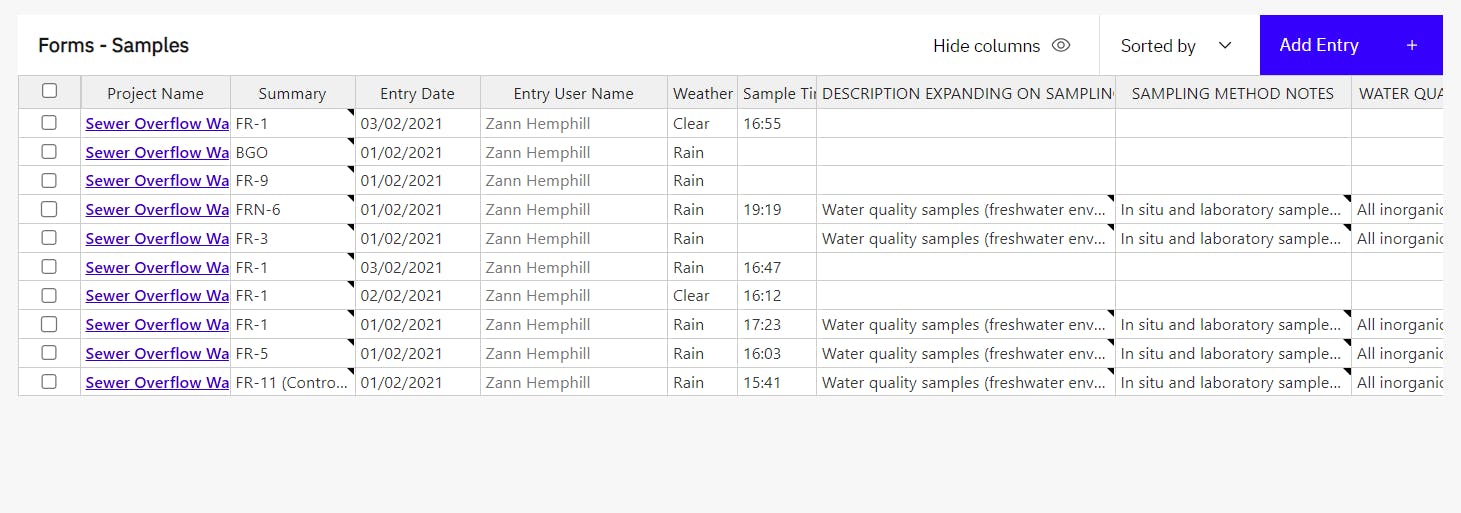1461x513 pixels.
Task: Expand the FRN-6 description cell text
Action: tap(965, 210)
